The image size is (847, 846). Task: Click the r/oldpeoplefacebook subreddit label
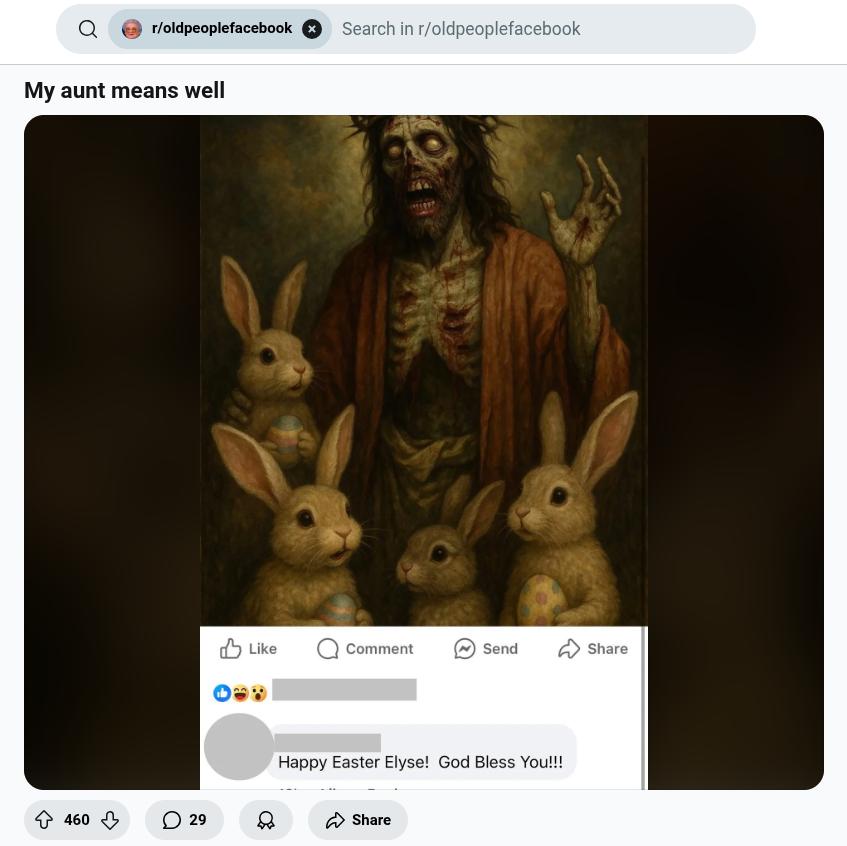click(221, 28)
